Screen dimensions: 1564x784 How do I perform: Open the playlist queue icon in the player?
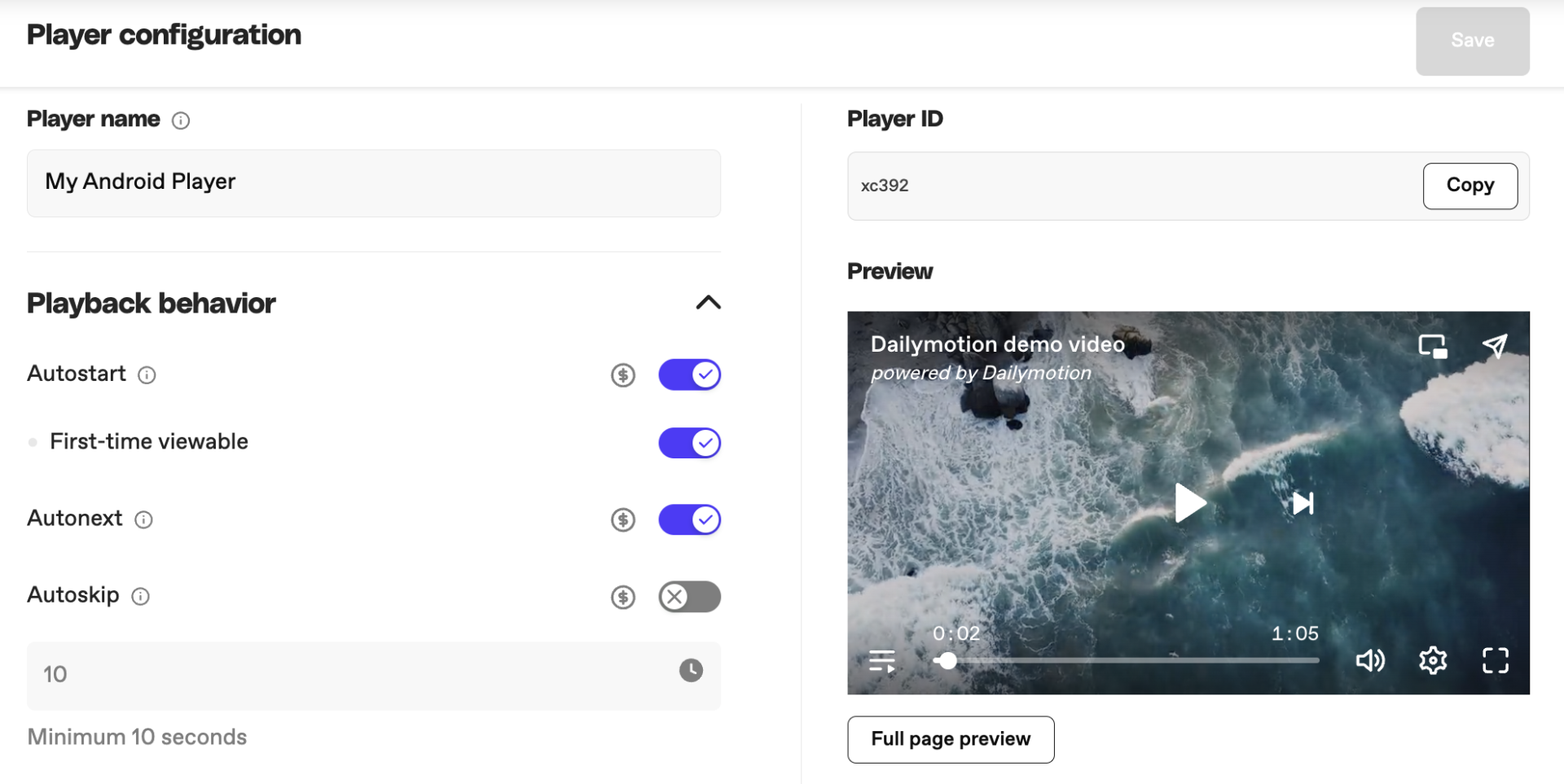(x=882, y=660)
